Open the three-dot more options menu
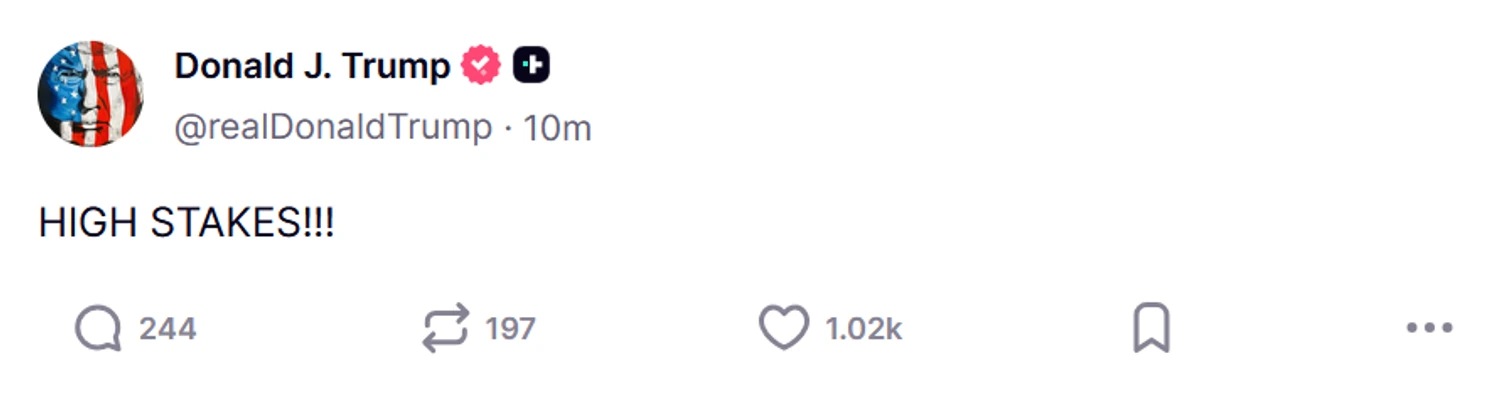The width and height of the screenshot is (1500, 401). (x=1429, y=328)
